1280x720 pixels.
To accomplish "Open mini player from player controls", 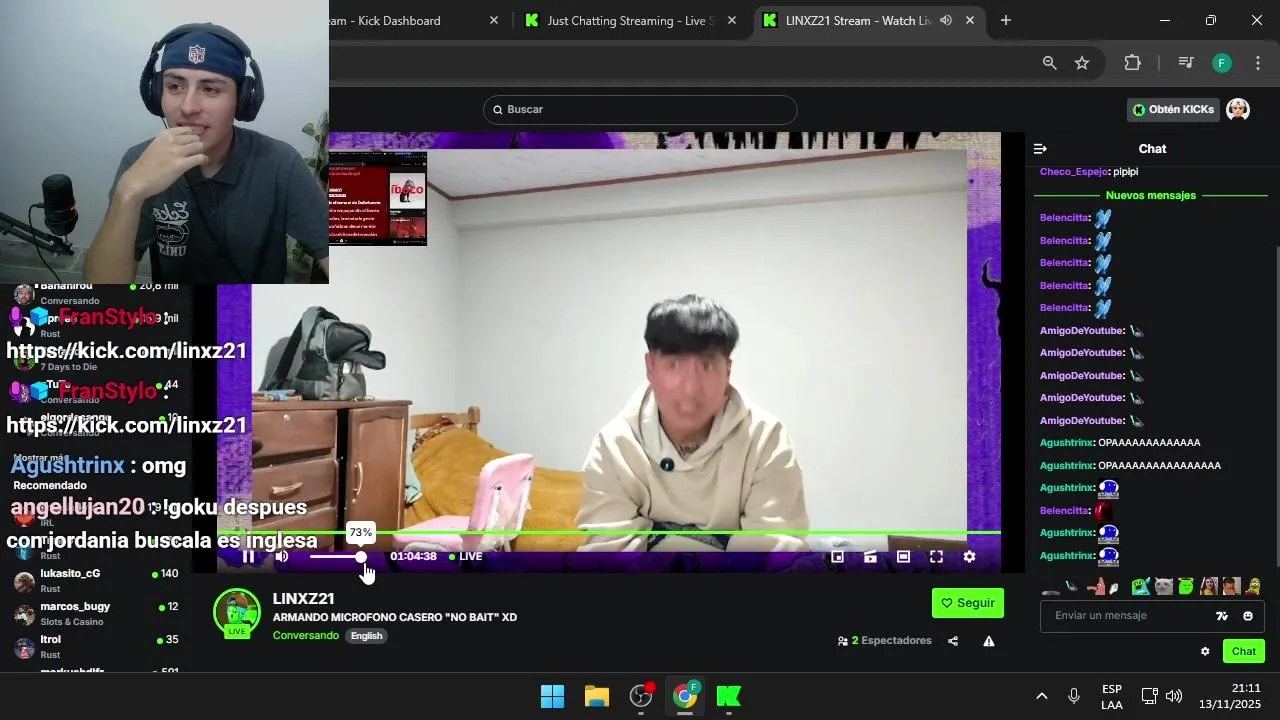I will pos(838,557).
